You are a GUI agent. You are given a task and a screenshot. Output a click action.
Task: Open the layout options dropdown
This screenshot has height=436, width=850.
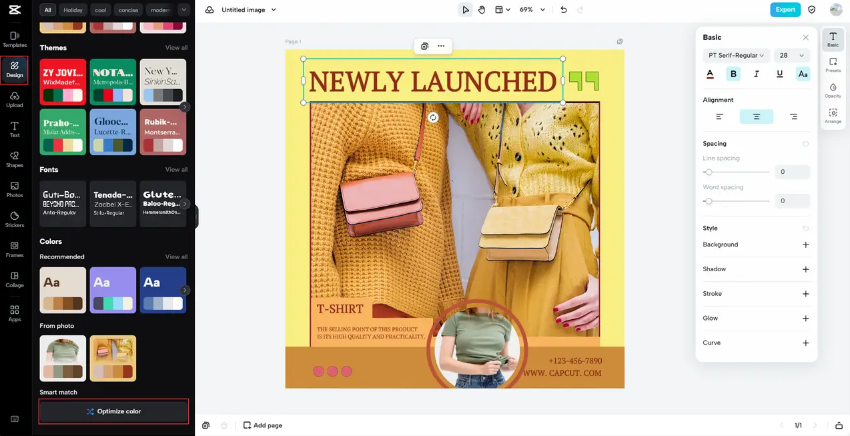coord(502,10)
